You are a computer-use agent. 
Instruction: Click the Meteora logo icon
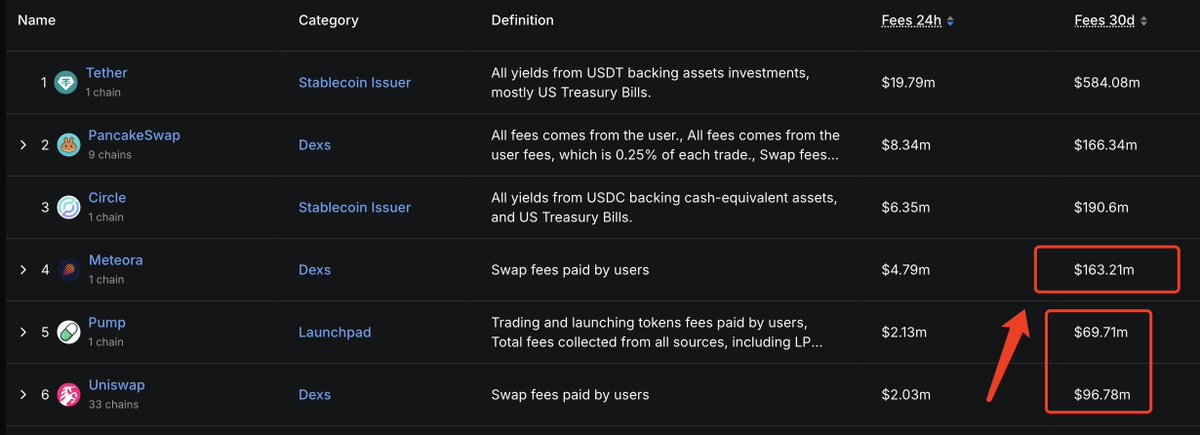coord(69,270)
